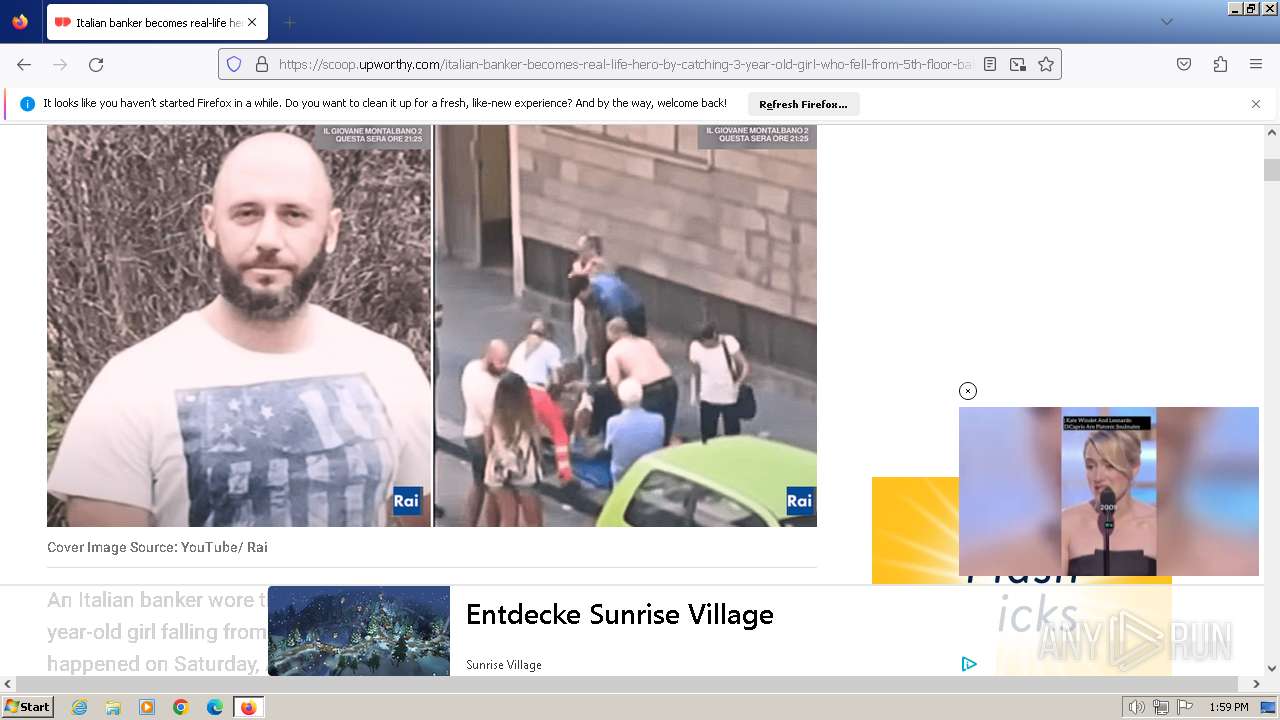1280x720 pixels.
Task: Open the Windows Start menu
Action: coord(27,707)
